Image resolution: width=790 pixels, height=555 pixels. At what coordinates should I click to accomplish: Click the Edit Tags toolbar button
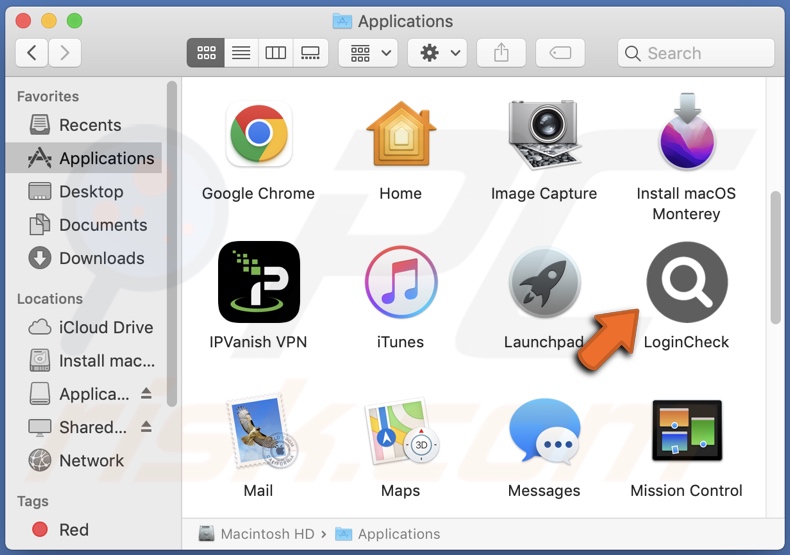point(560,52)
